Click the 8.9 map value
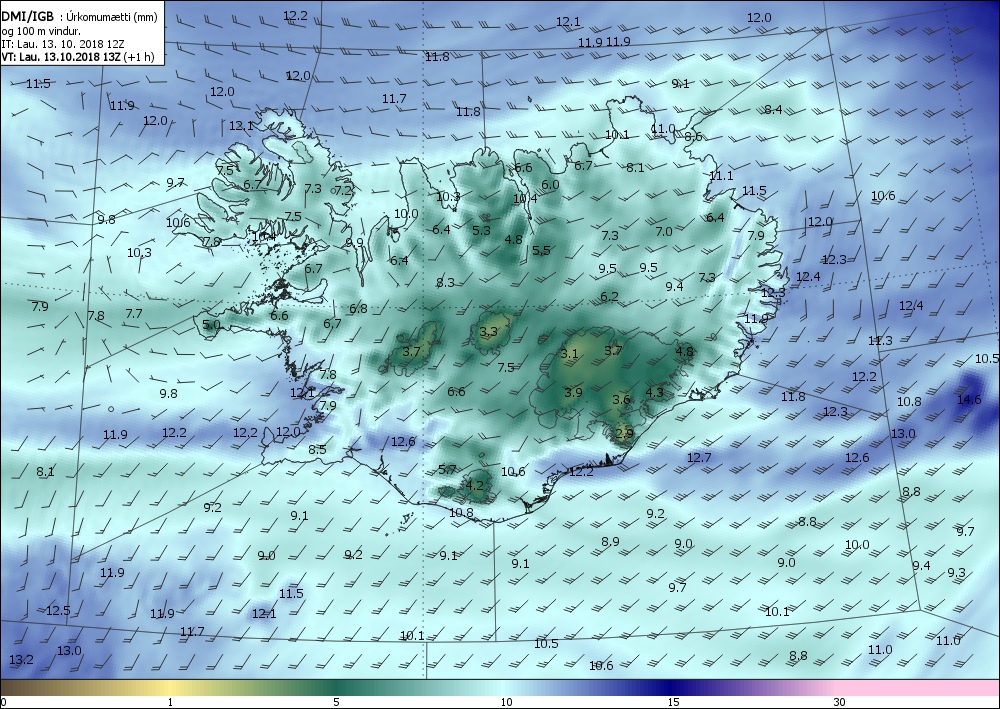This screenshot has width=1000, height=709. pos(610,541)
